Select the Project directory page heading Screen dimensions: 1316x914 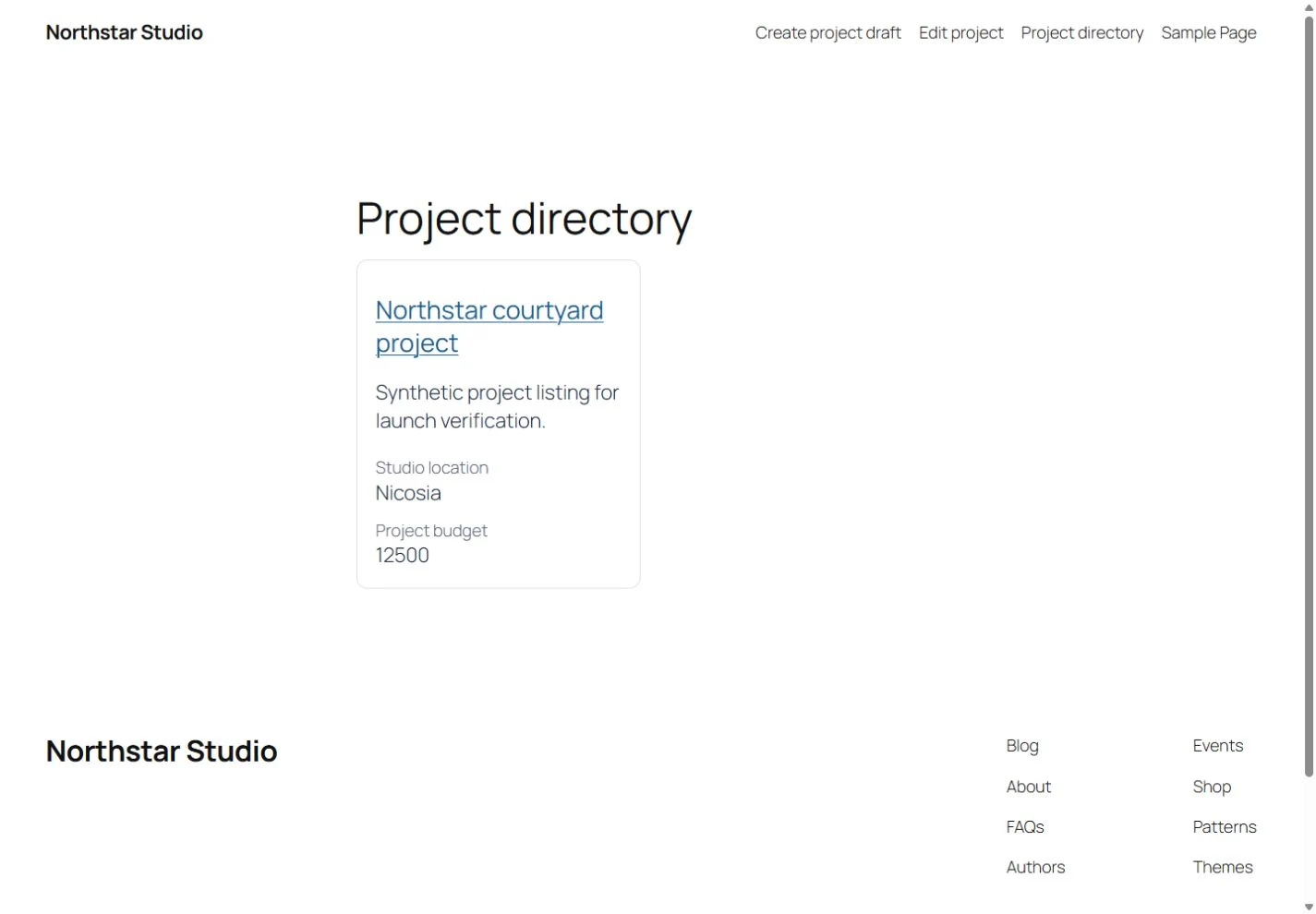tap(524, 219)
